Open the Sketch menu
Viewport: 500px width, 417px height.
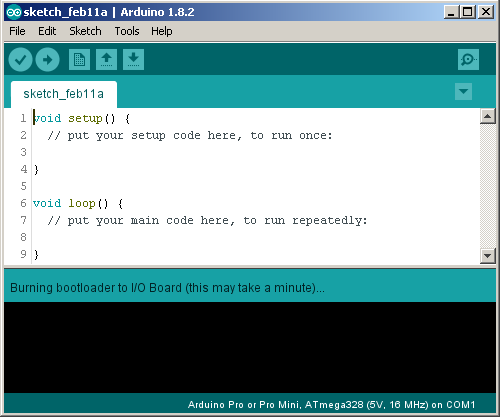click(85, 31)
